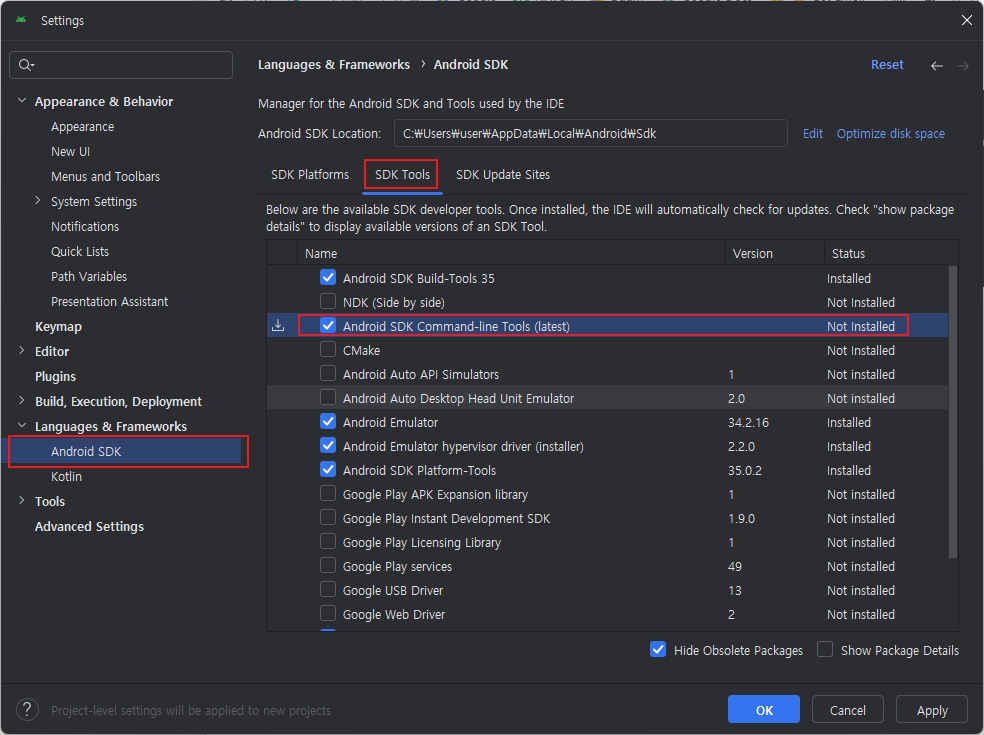Check the Google Web Driver checkbox

coord(328,613)
